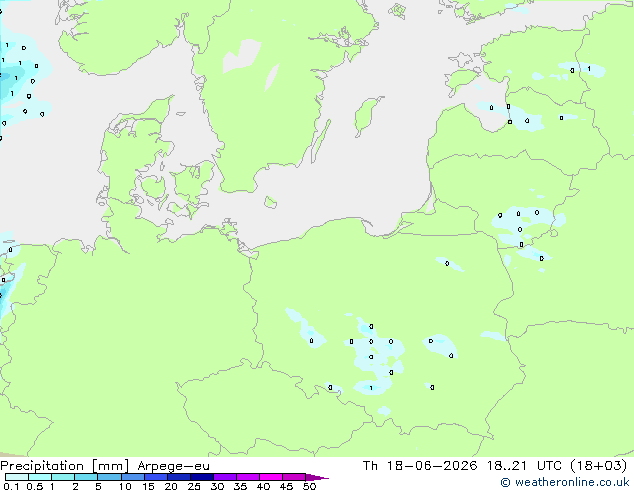Image resolution: width=634 pixels, height=490 pixels.
Task: Click the 0.1–0.5 mm palest legend swatch
Action: pyautogui.click(x=17, y=477)
